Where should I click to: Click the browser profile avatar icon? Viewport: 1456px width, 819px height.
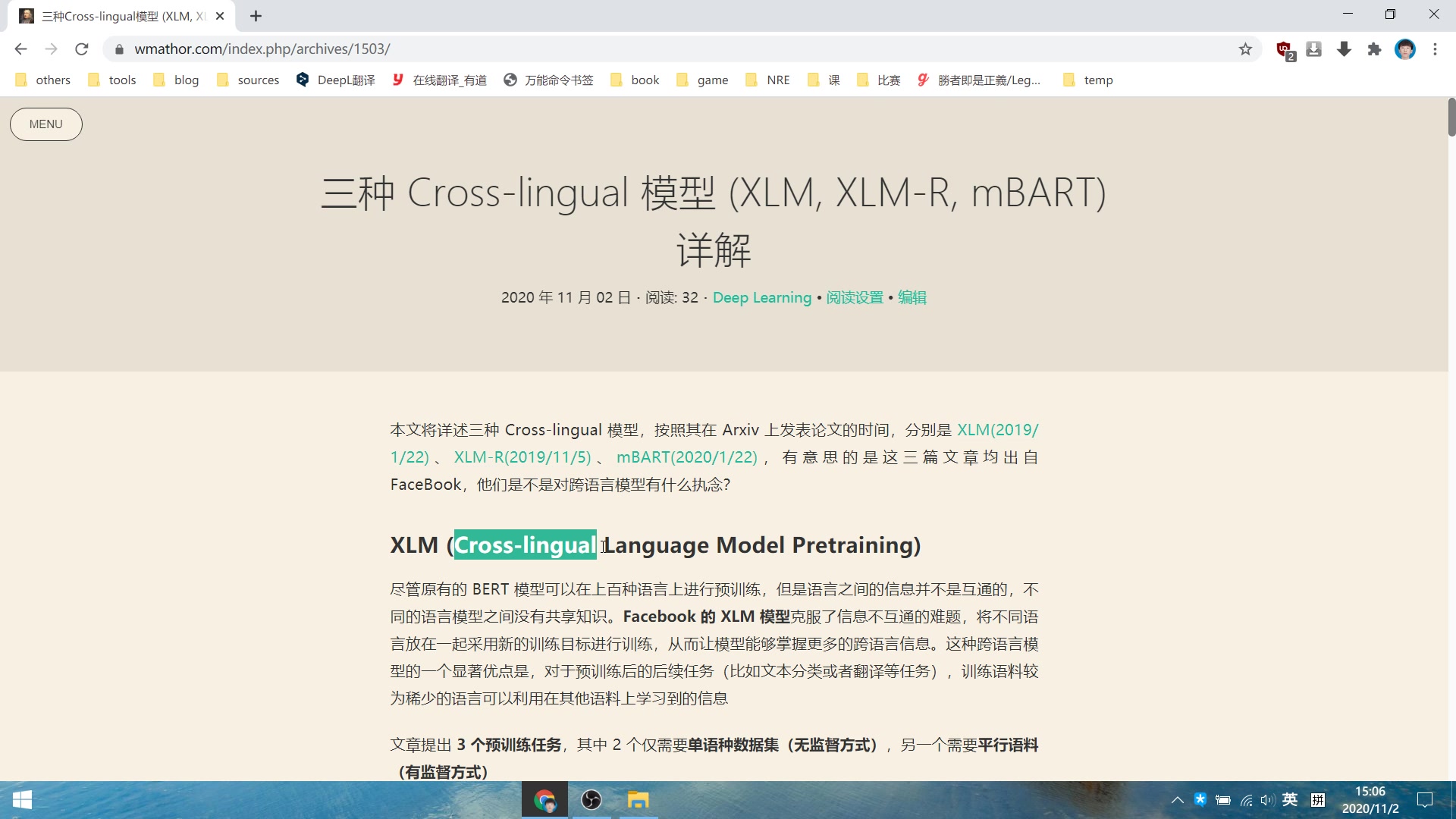tap(1405, 48)
